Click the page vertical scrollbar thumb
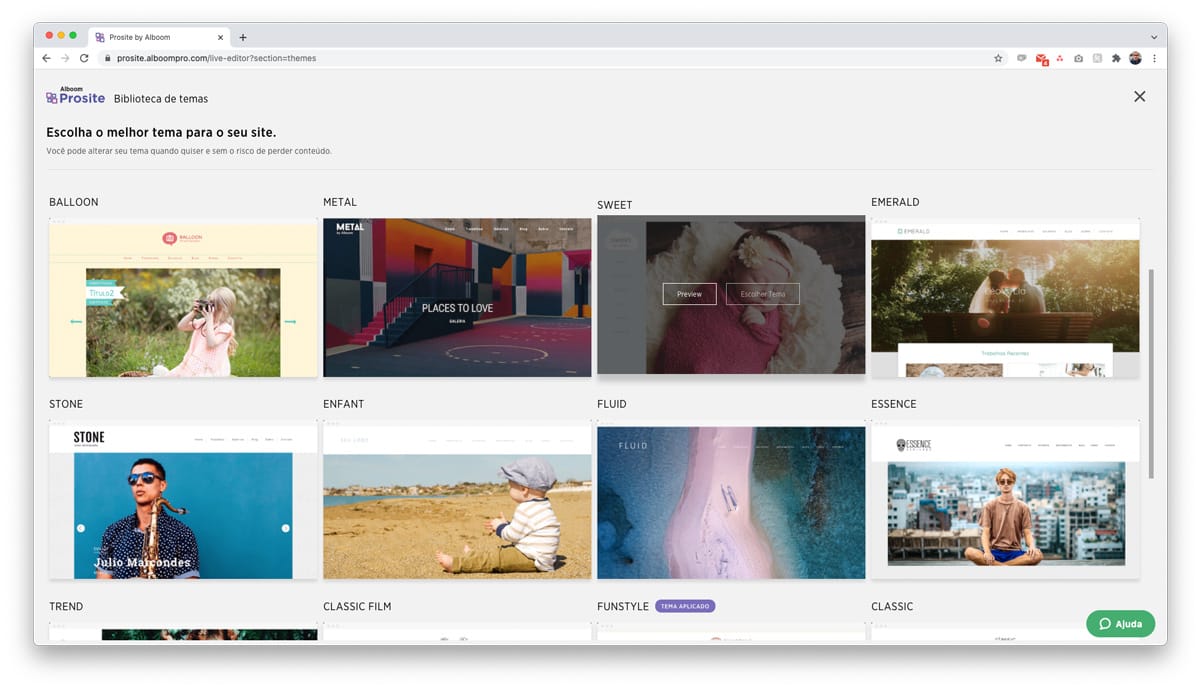The height and width of the screenshot is (689, 1200). [x=1151, y=372]
